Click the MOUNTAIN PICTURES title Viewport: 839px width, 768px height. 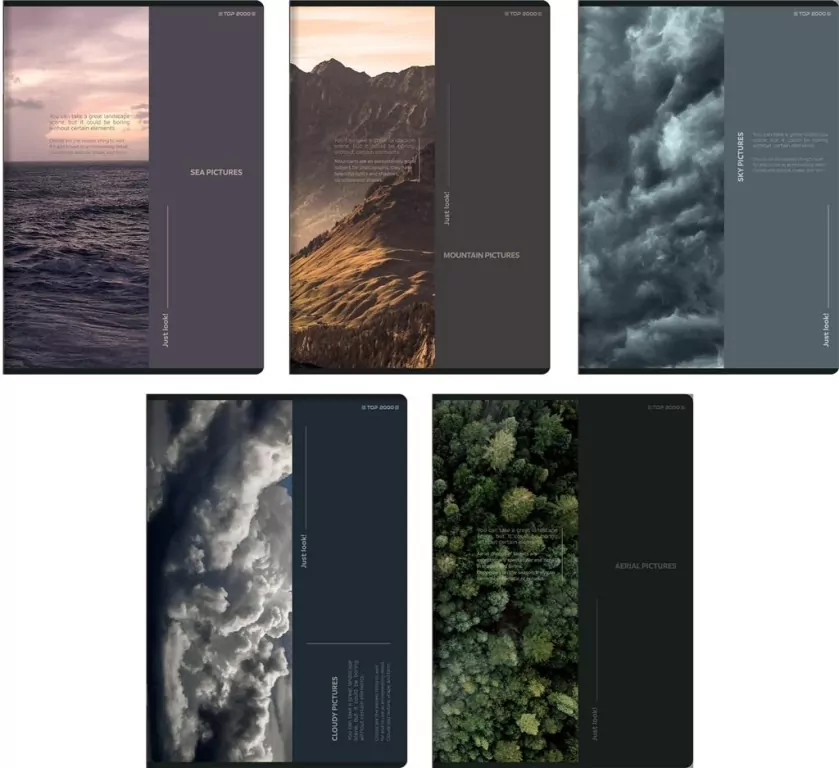tap(481, 255)
